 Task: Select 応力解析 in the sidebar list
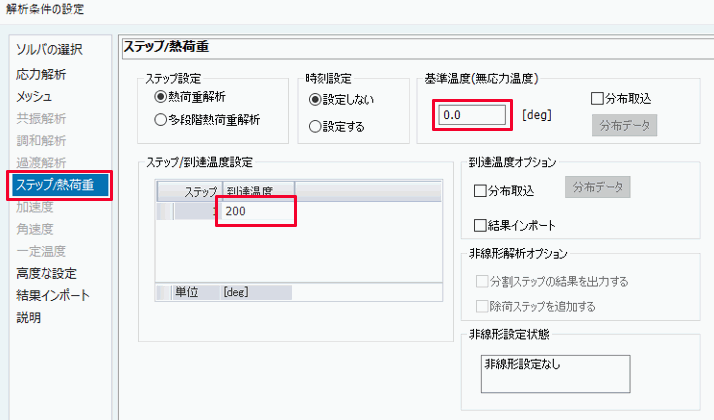(x=42, y=74)
